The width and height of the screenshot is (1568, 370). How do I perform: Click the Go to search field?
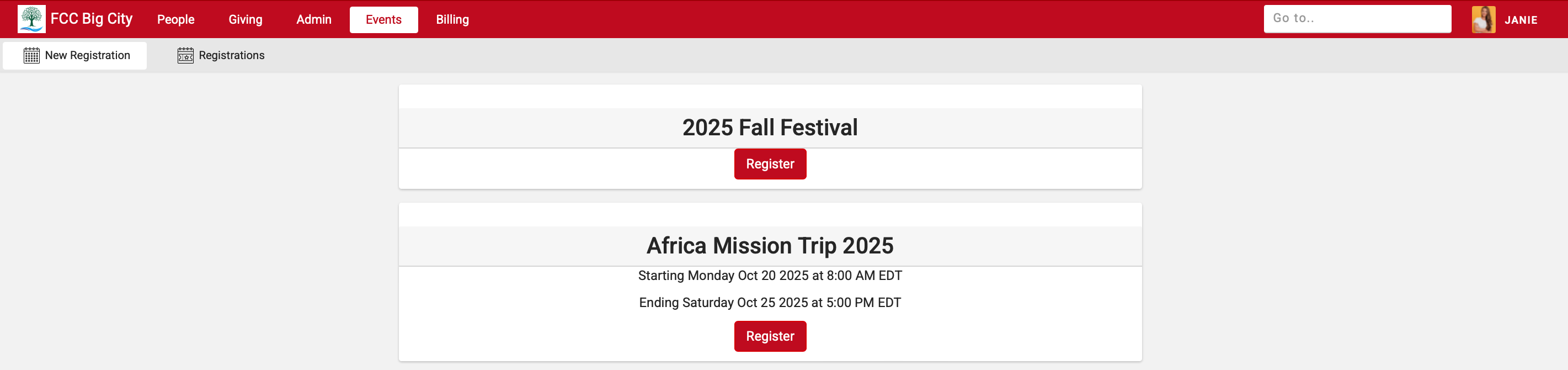pyautogui.click(x=1357, y=19)
